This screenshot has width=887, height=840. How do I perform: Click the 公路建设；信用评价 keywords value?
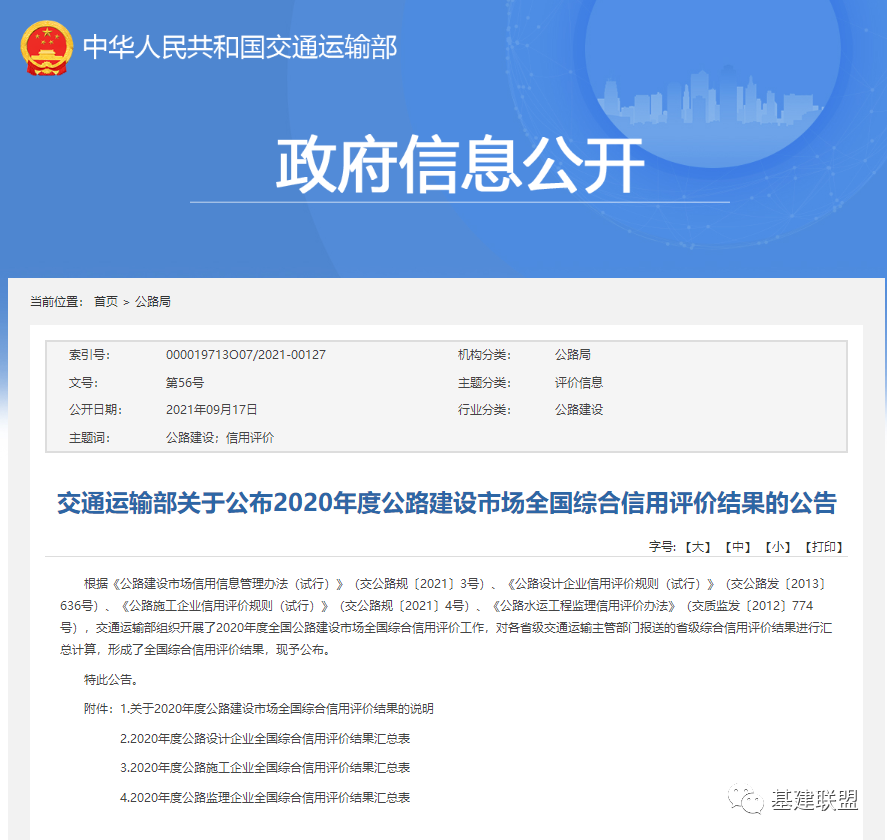219,438
